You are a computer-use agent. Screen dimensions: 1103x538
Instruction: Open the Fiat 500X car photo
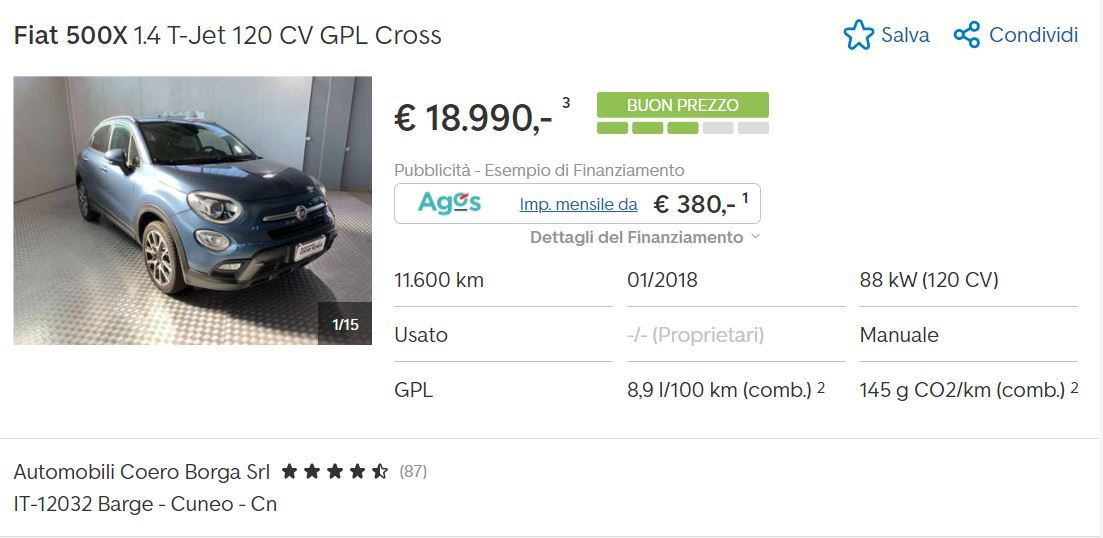(193, 210)
